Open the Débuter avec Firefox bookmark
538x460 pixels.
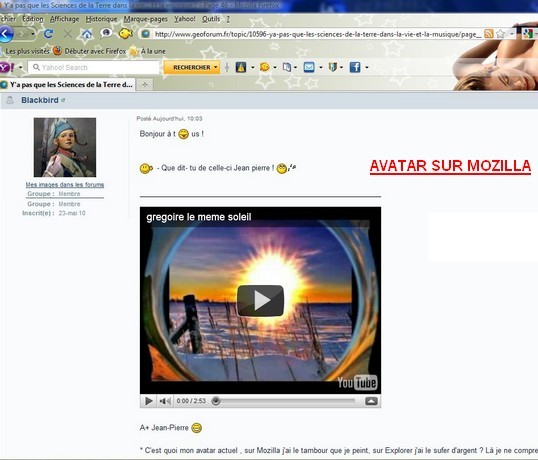90,51
